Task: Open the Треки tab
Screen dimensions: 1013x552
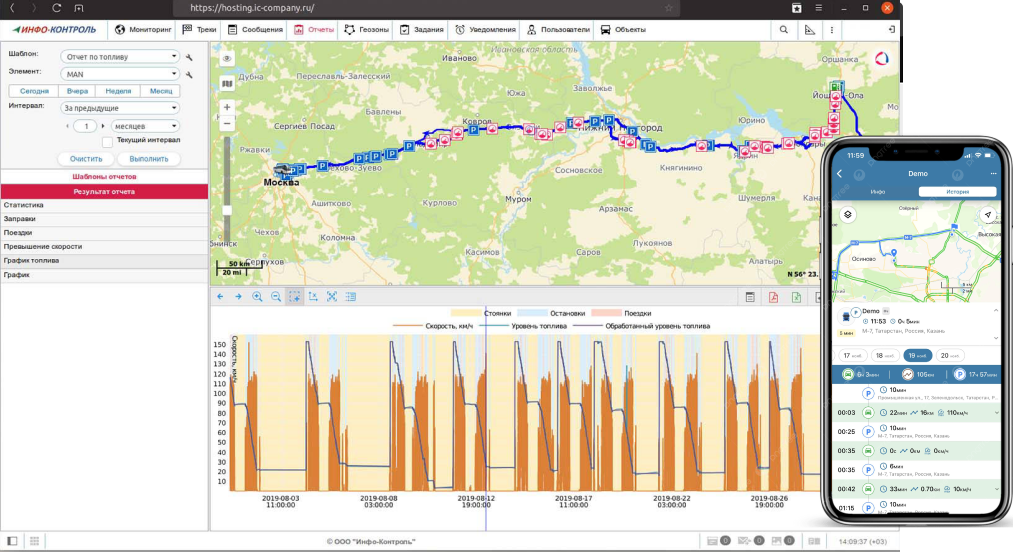Action: tap(199, 30)
